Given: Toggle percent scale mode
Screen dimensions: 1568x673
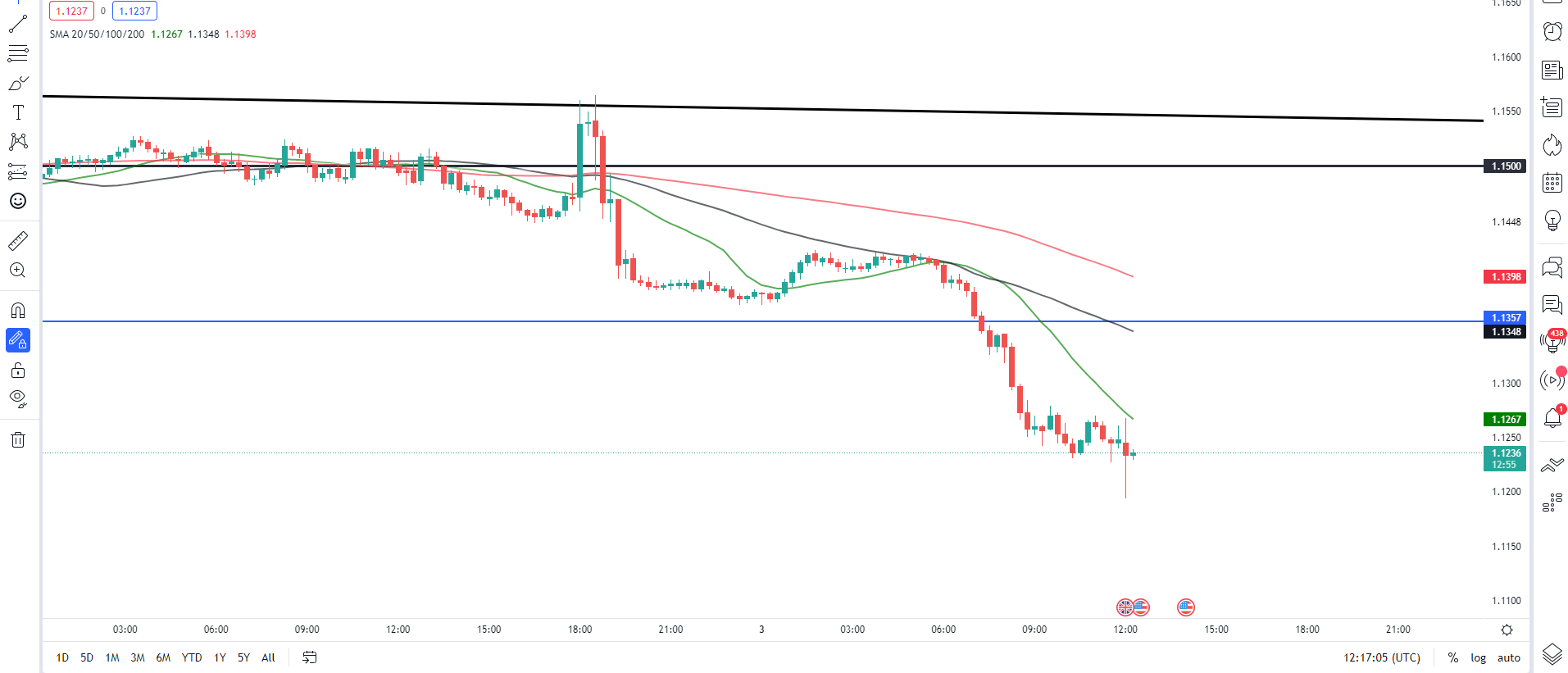Looking at the screenshot, I should [1453, 657].
